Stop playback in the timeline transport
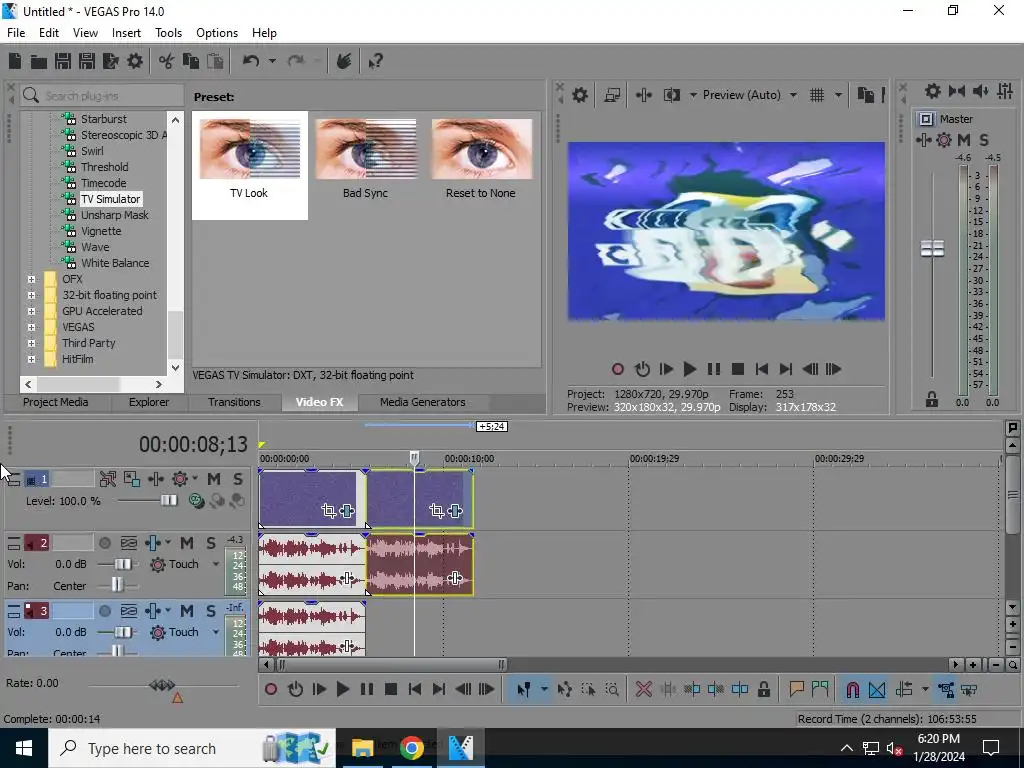 click(x=391, y=690)
